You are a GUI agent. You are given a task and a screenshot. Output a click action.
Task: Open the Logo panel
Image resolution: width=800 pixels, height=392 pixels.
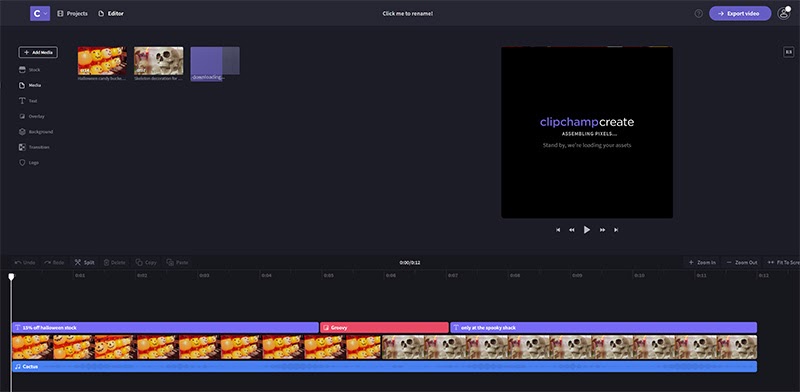tap(29, 162)
